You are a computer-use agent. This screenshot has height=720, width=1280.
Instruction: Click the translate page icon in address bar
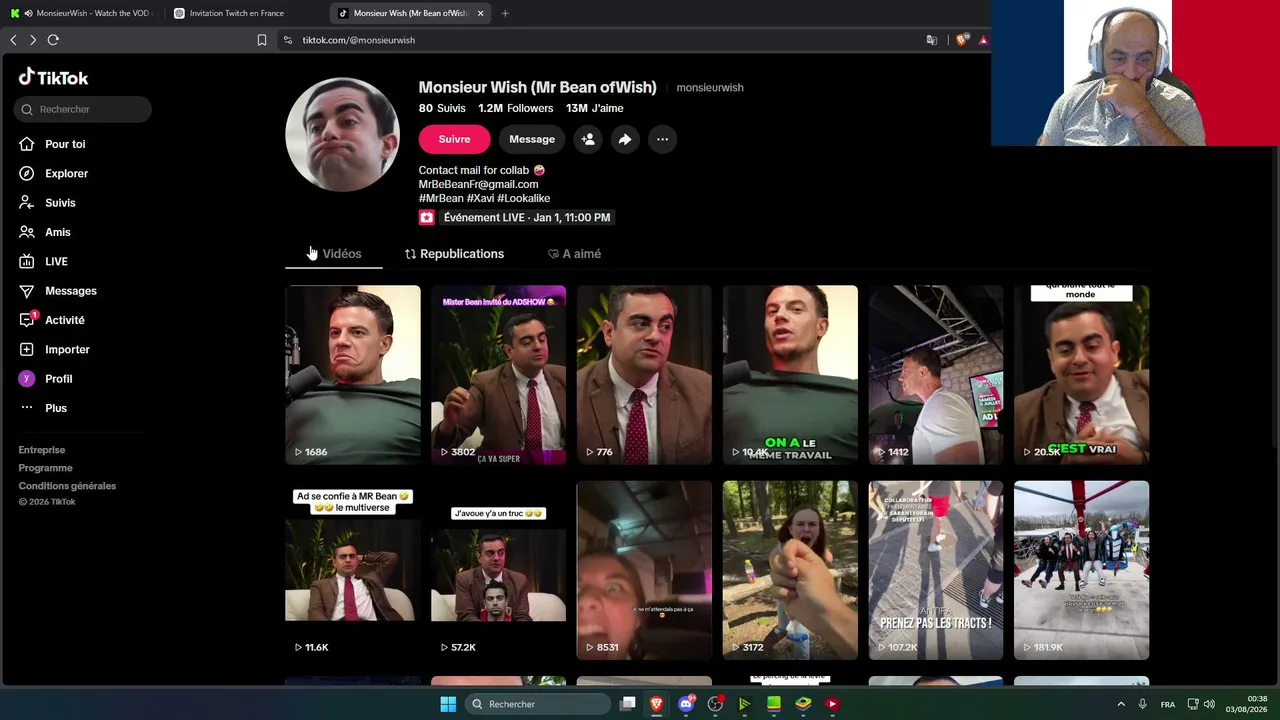point(931,40)
